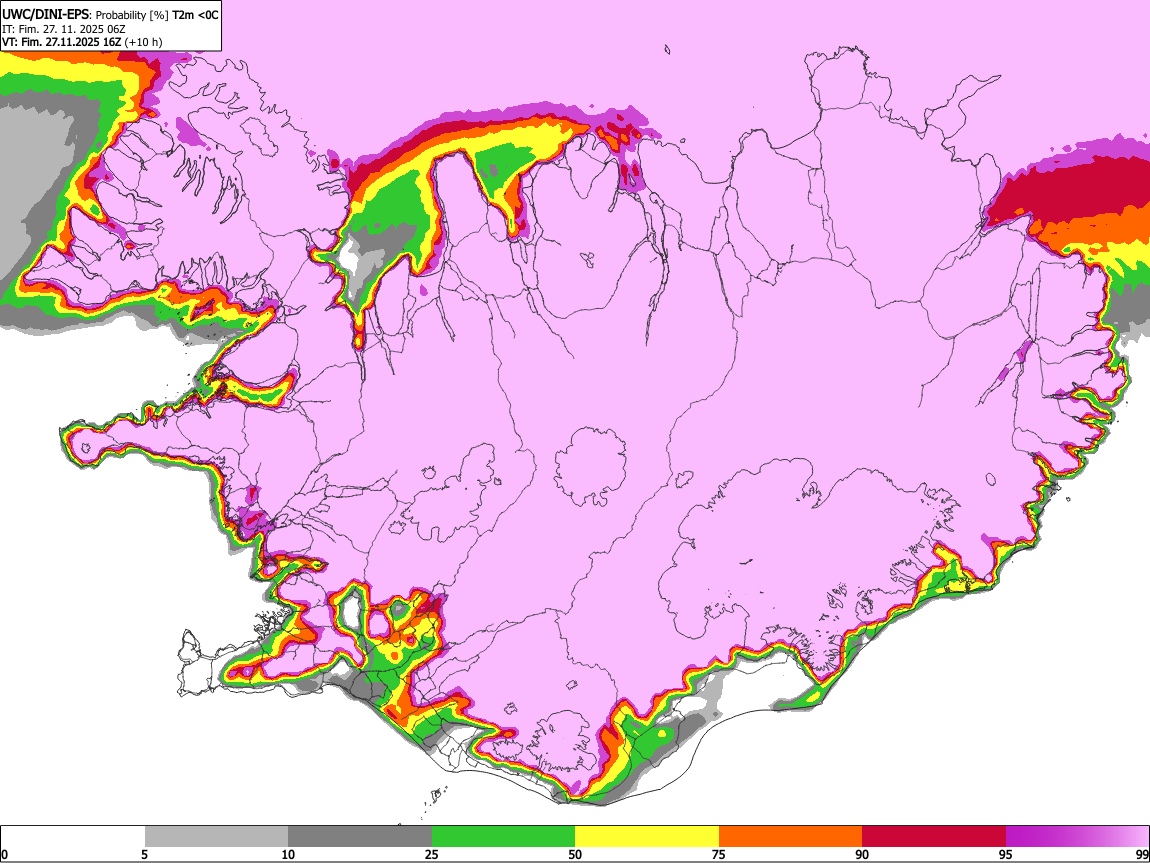The width and height of the screenshot is (1150, 863).
Task: Click the white 0–5 legend color segment
Action: click(73, 836)
